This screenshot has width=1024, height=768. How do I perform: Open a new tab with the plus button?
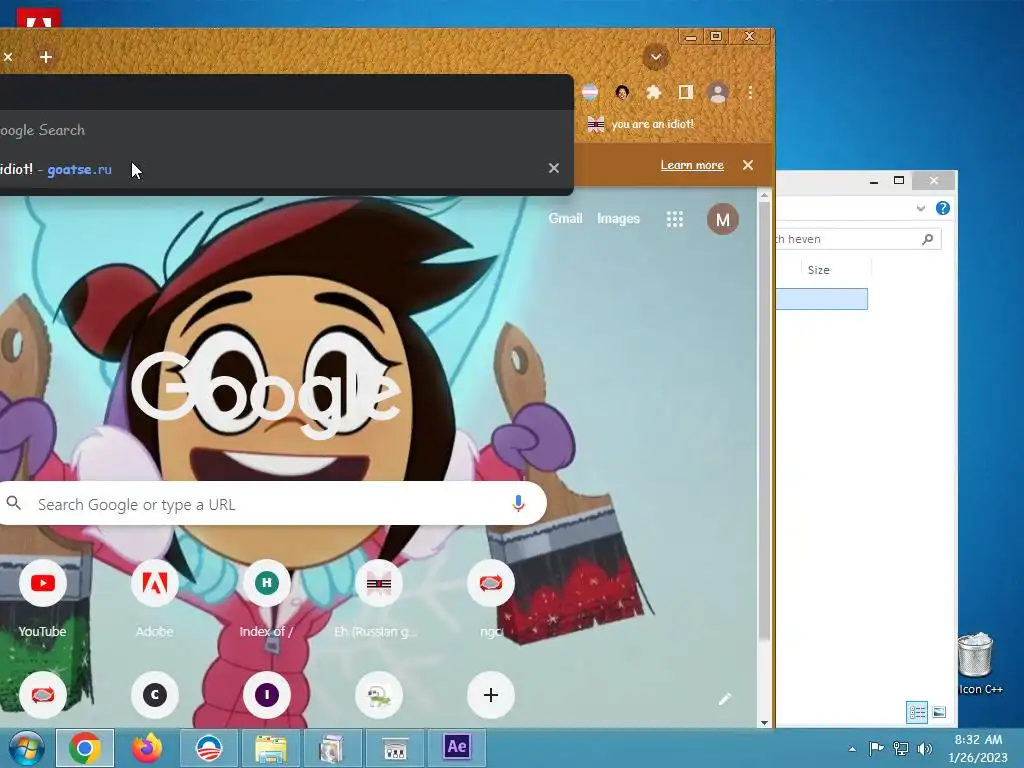coord(46,57)
